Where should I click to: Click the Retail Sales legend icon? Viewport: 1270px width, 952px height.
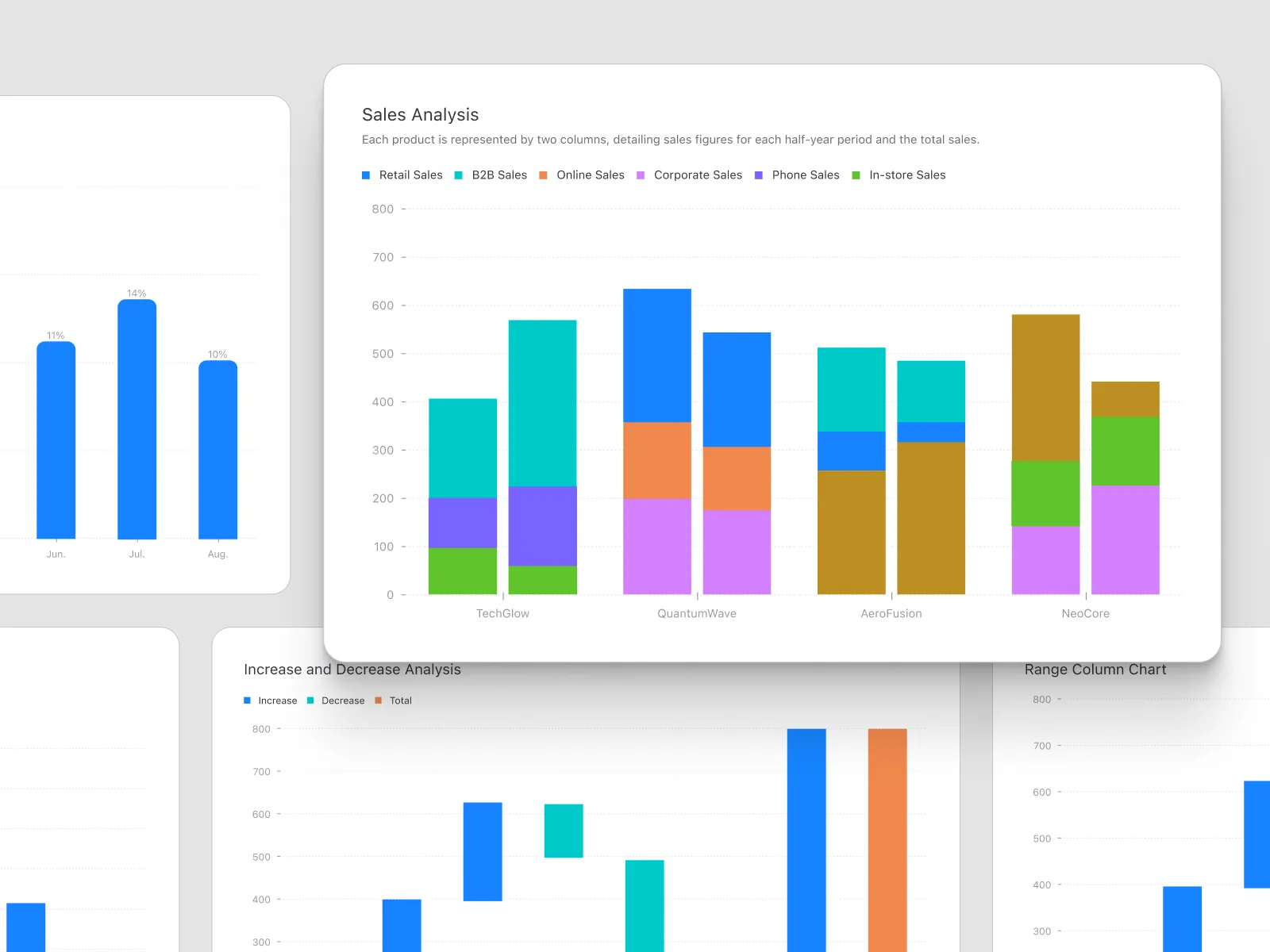tap(366, 175)
